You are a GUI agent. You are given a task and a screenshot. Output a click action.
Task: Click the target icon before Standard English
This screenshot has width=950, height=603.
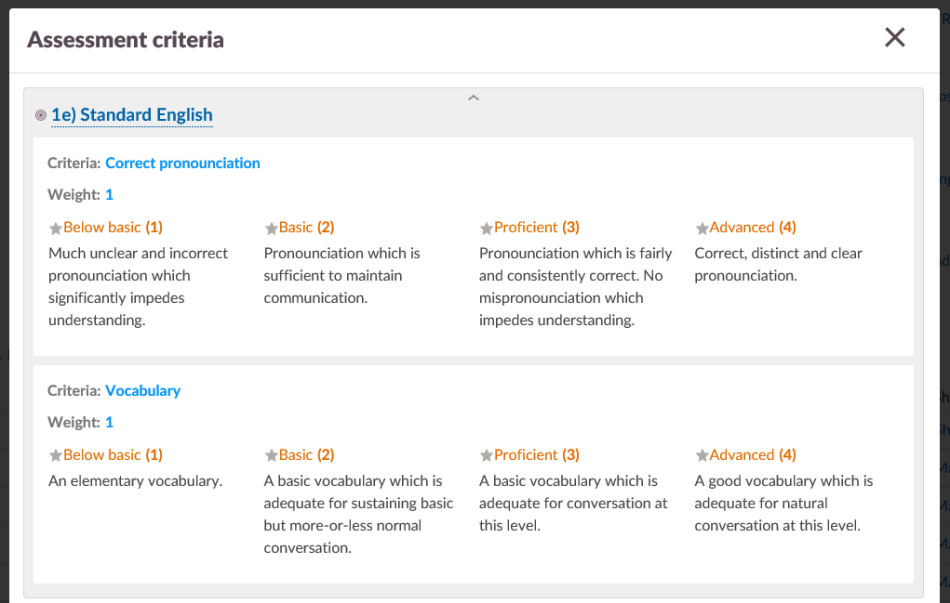41,116
